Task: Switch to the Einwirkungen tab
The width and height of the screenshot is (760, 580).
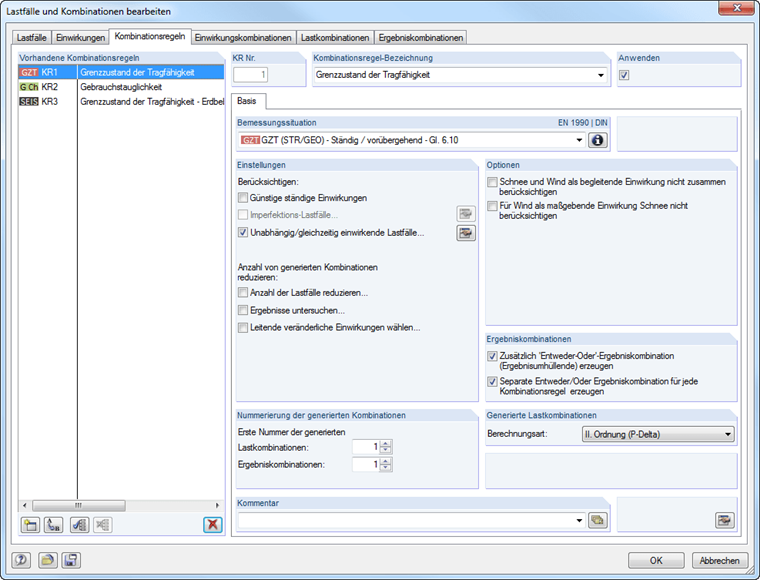Action: click(80, 38)
